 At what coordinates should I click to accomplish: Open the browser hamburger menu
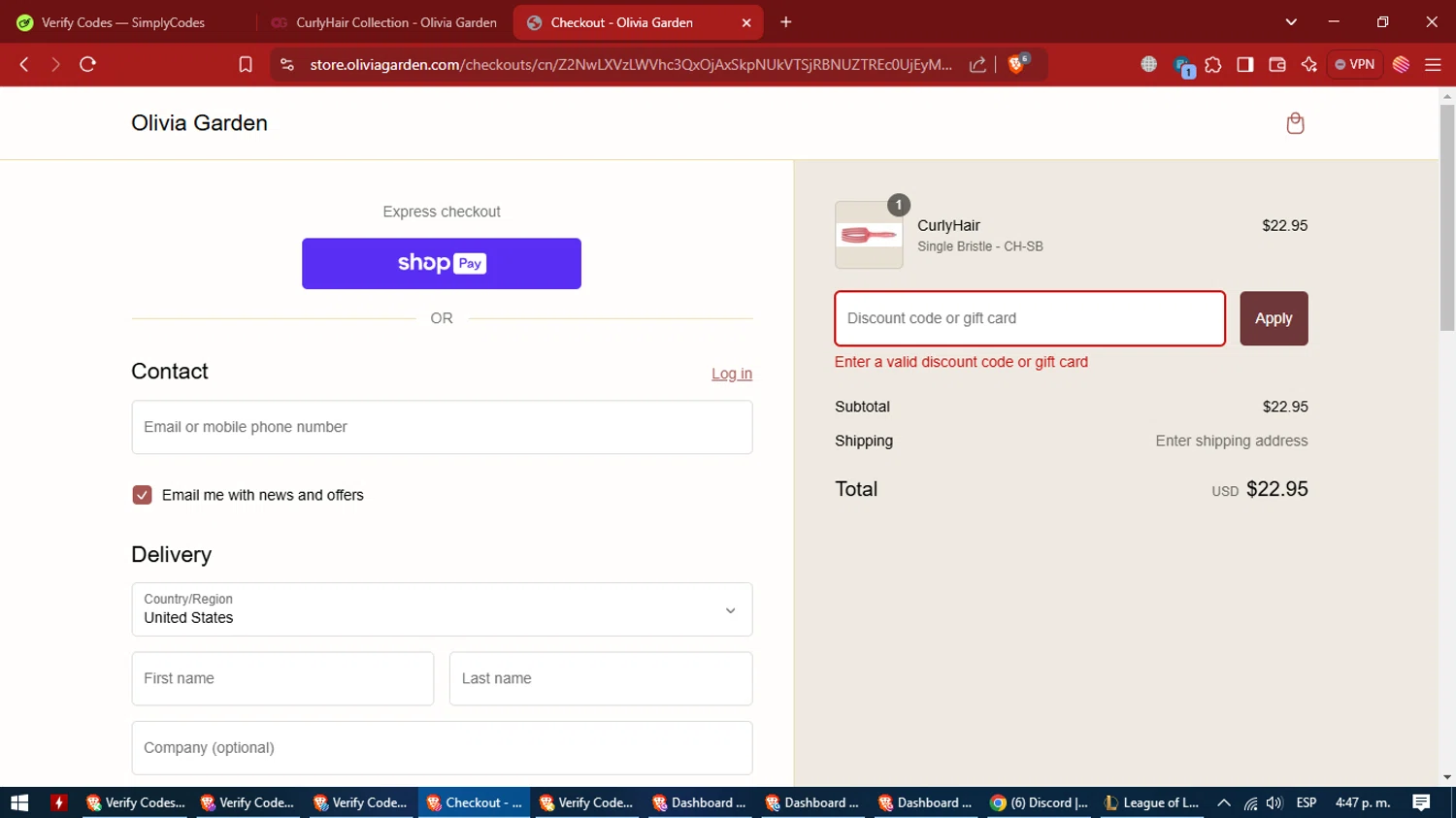(x=1433, y=64)
